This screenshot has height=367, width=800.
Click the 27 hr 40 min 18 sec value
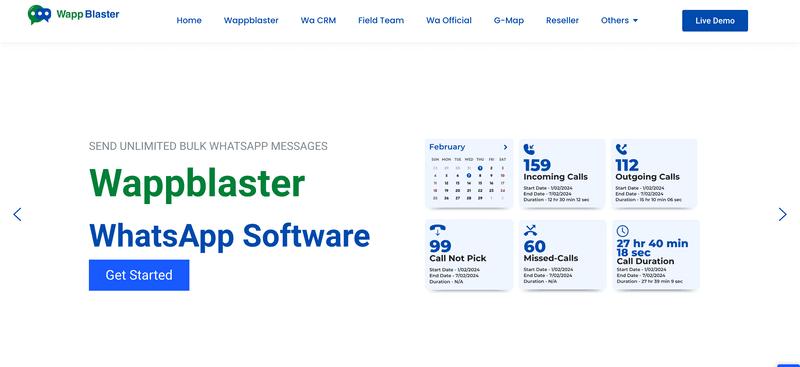click(652, 248)
